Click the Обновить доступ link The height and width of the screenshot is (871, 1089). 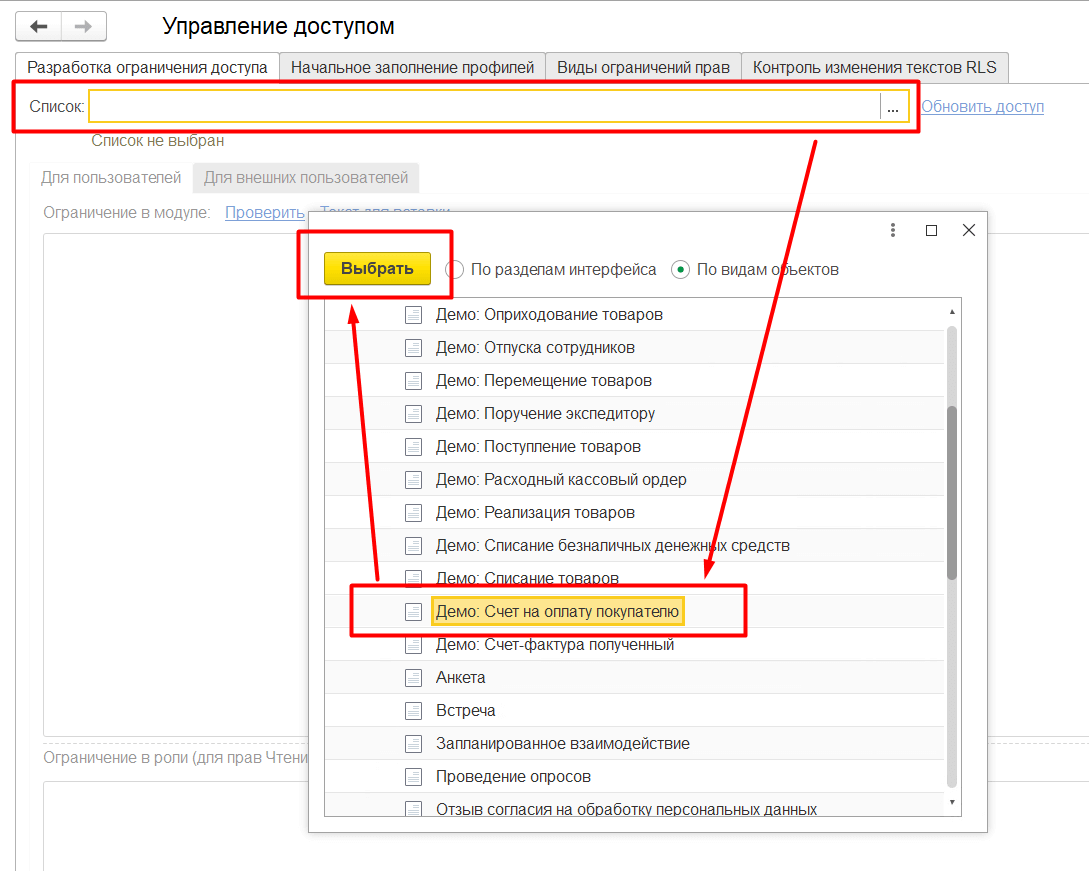click(x=982, y=106)
